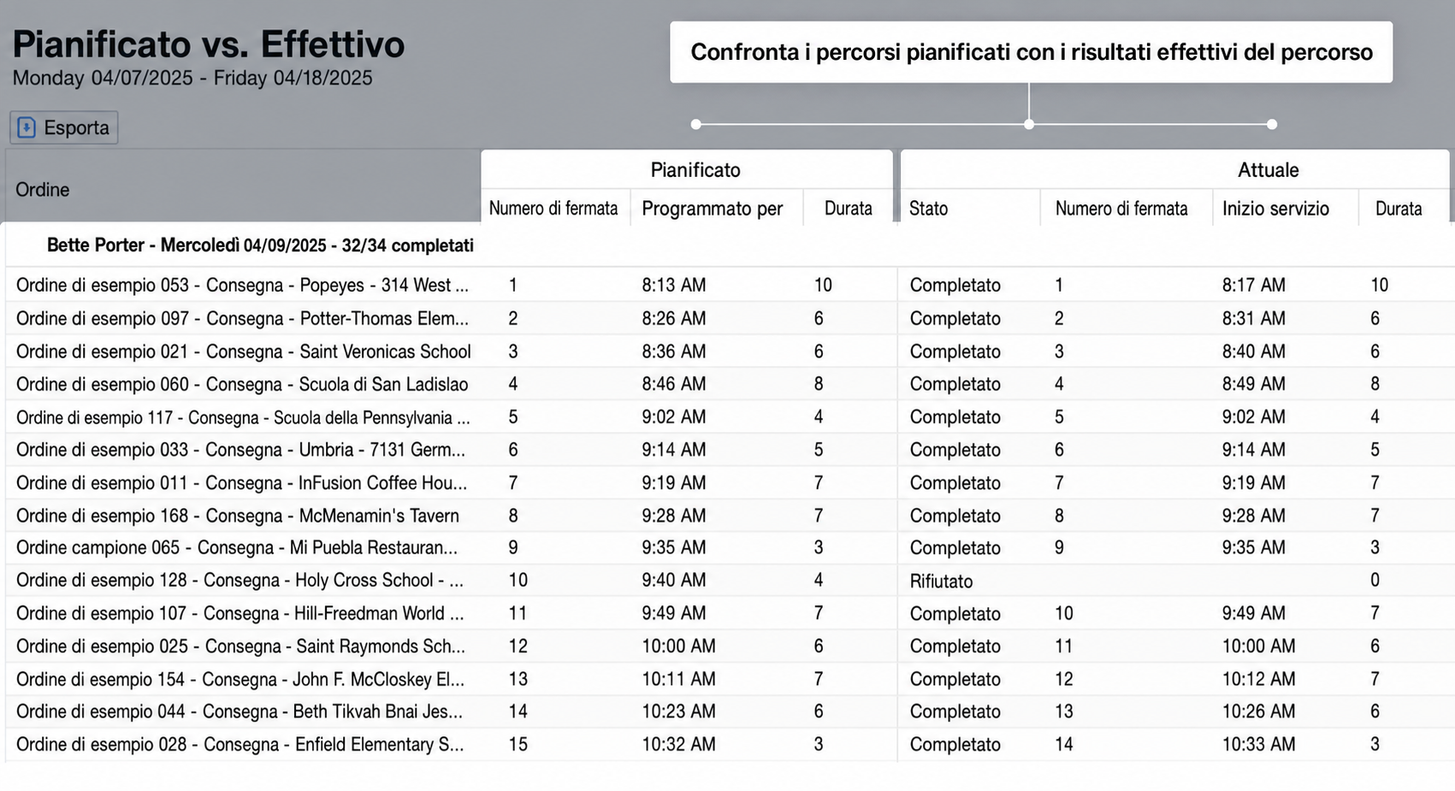Click the Pianificato vs. Effettivo page title

pos(209,44)
